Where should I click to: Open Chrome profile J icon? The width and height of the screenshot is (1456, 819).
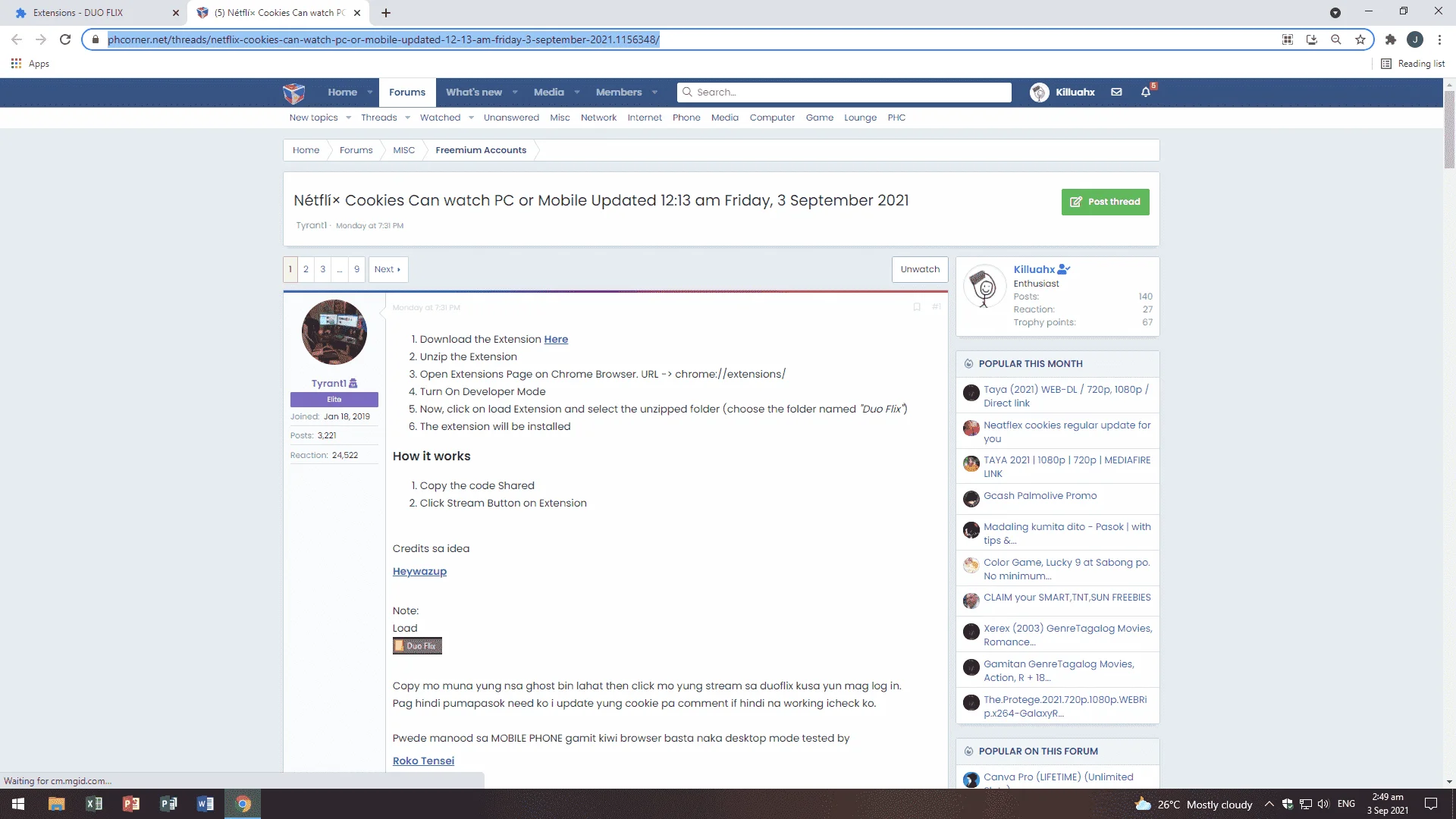(x=1415, y=39)
